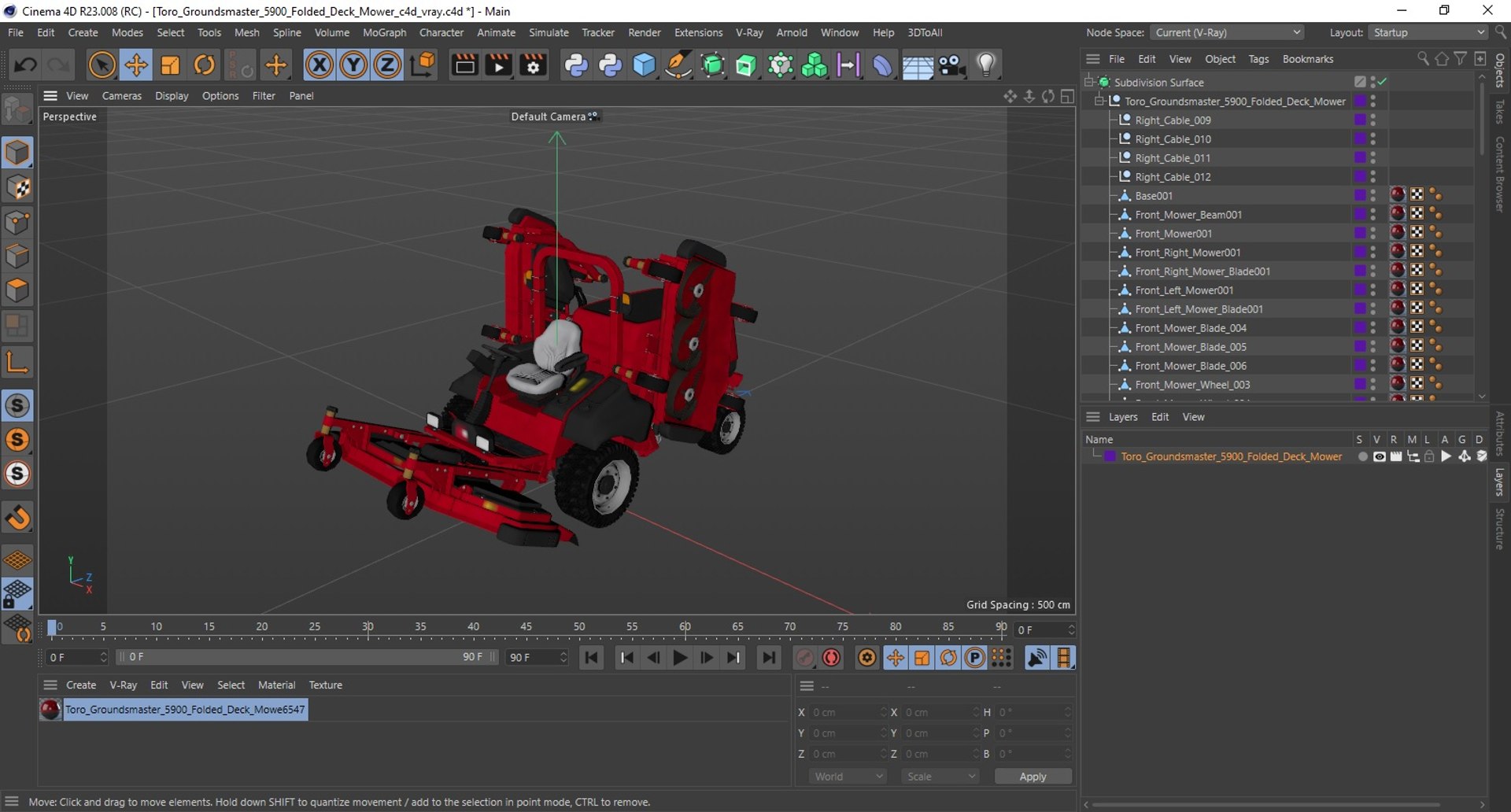Switch to Polygons mode
1511x812 pixels.
[x=17, y=291]
